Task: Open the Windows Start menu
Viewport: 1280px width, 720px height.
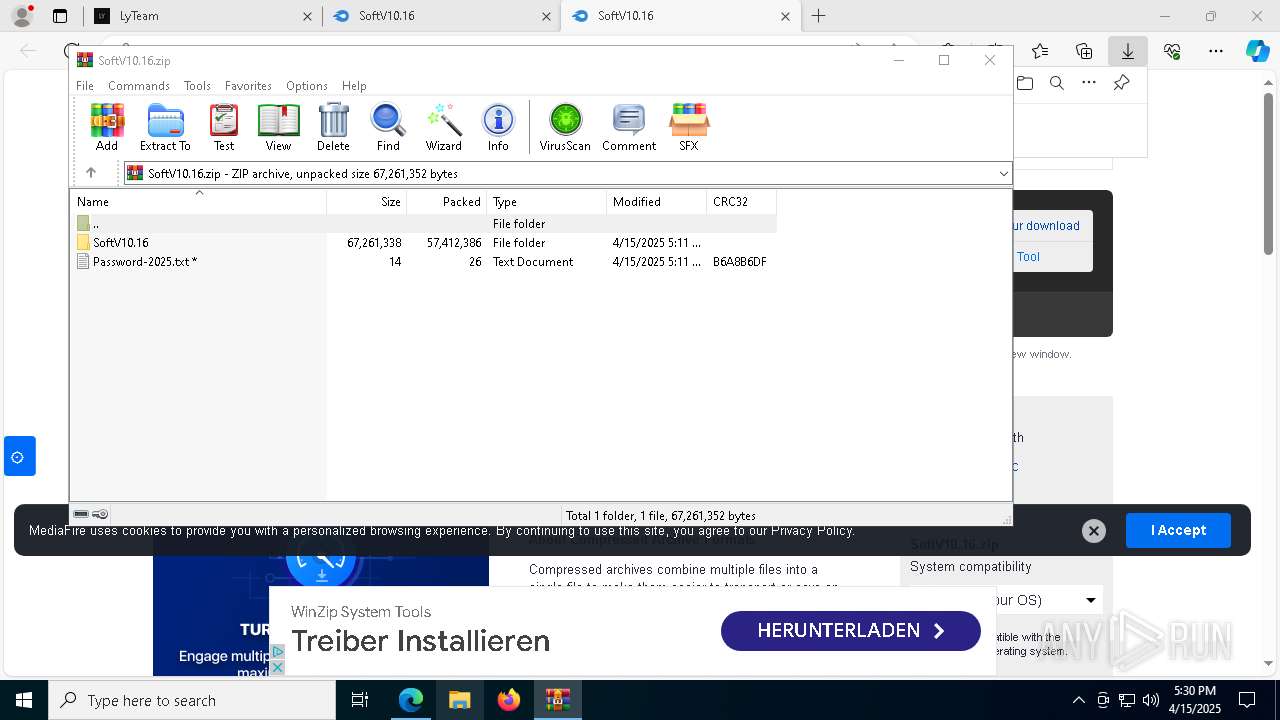Action: [23, 700]
